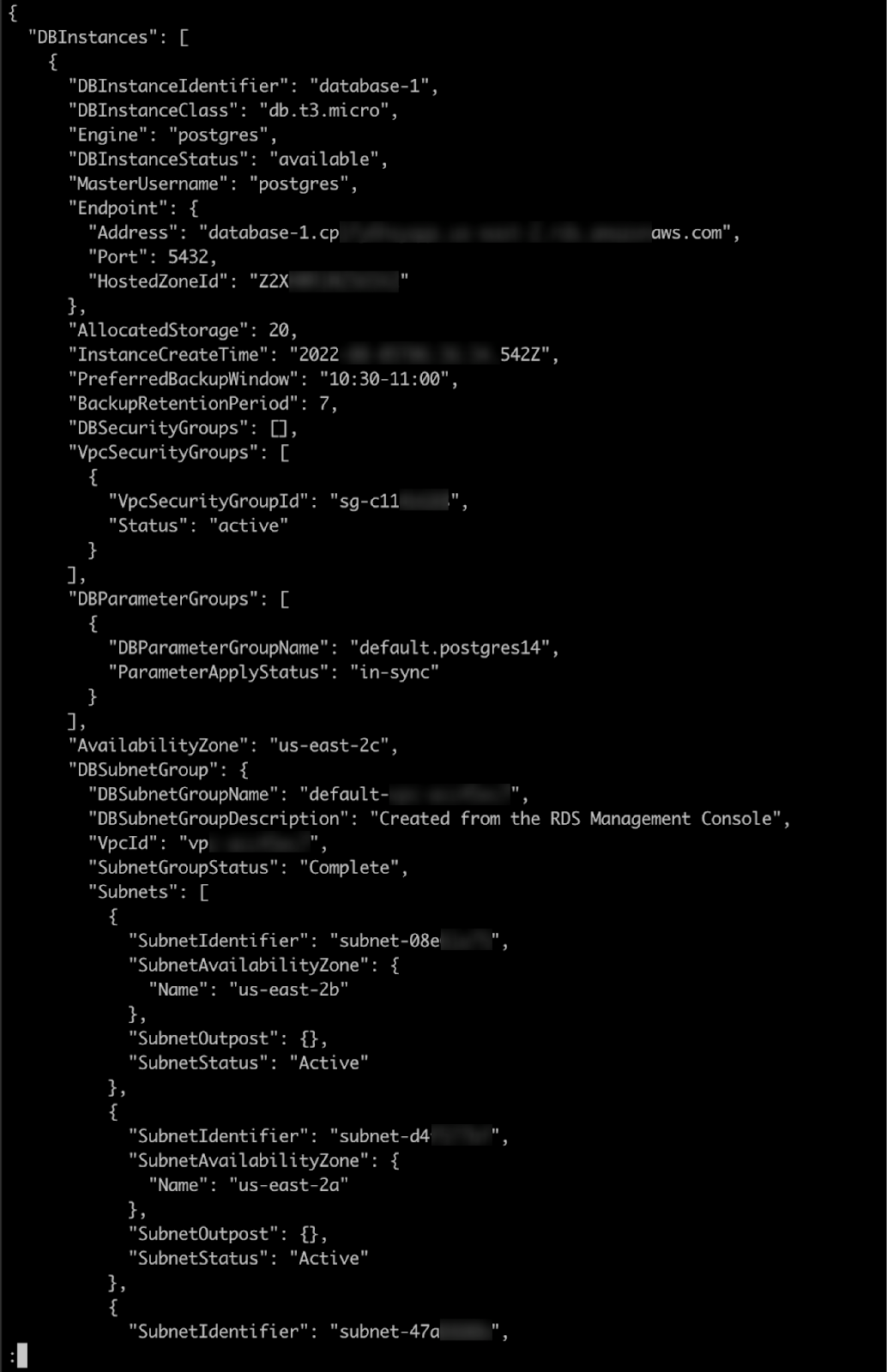The height and width of the screenshot is (1372, 887).
Task: Click the "DBInstanceIdentifier" key text
Action: 178,86
